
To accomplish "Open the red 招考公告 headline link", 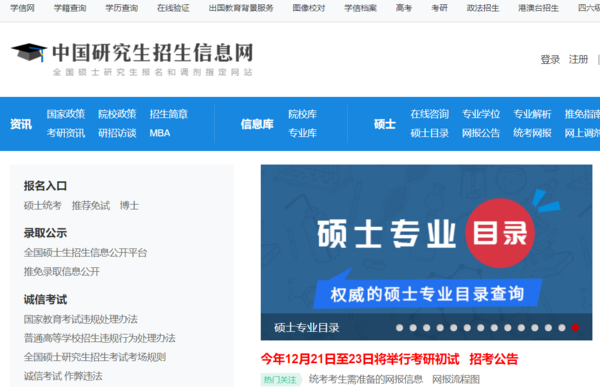I will coord(494,359).
